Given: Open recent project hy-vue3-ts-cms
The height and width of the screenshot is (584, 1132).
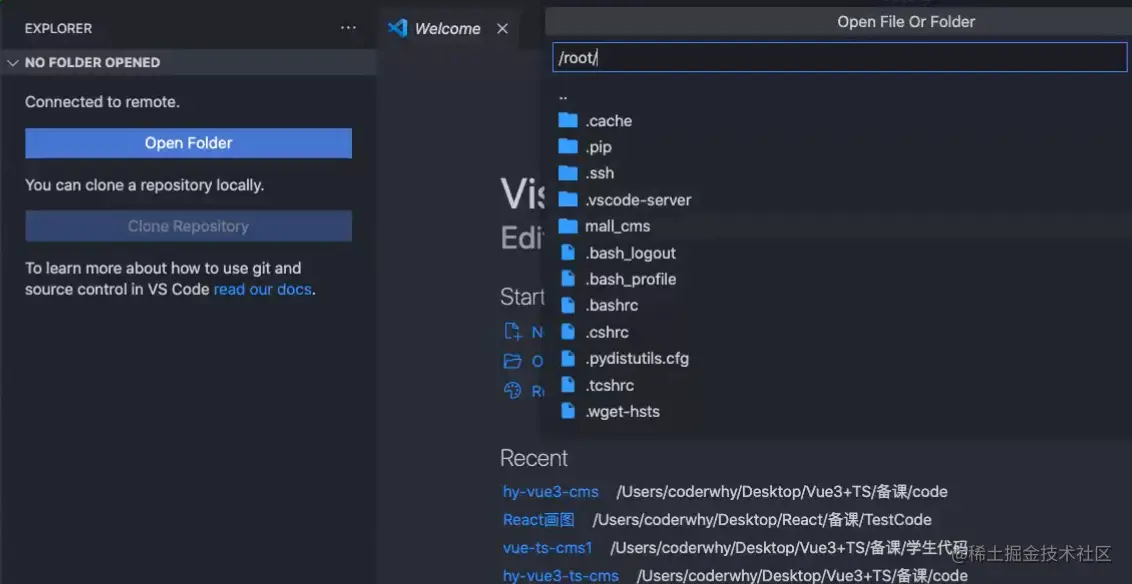Looking at the screenshot, I should point(561,575).
